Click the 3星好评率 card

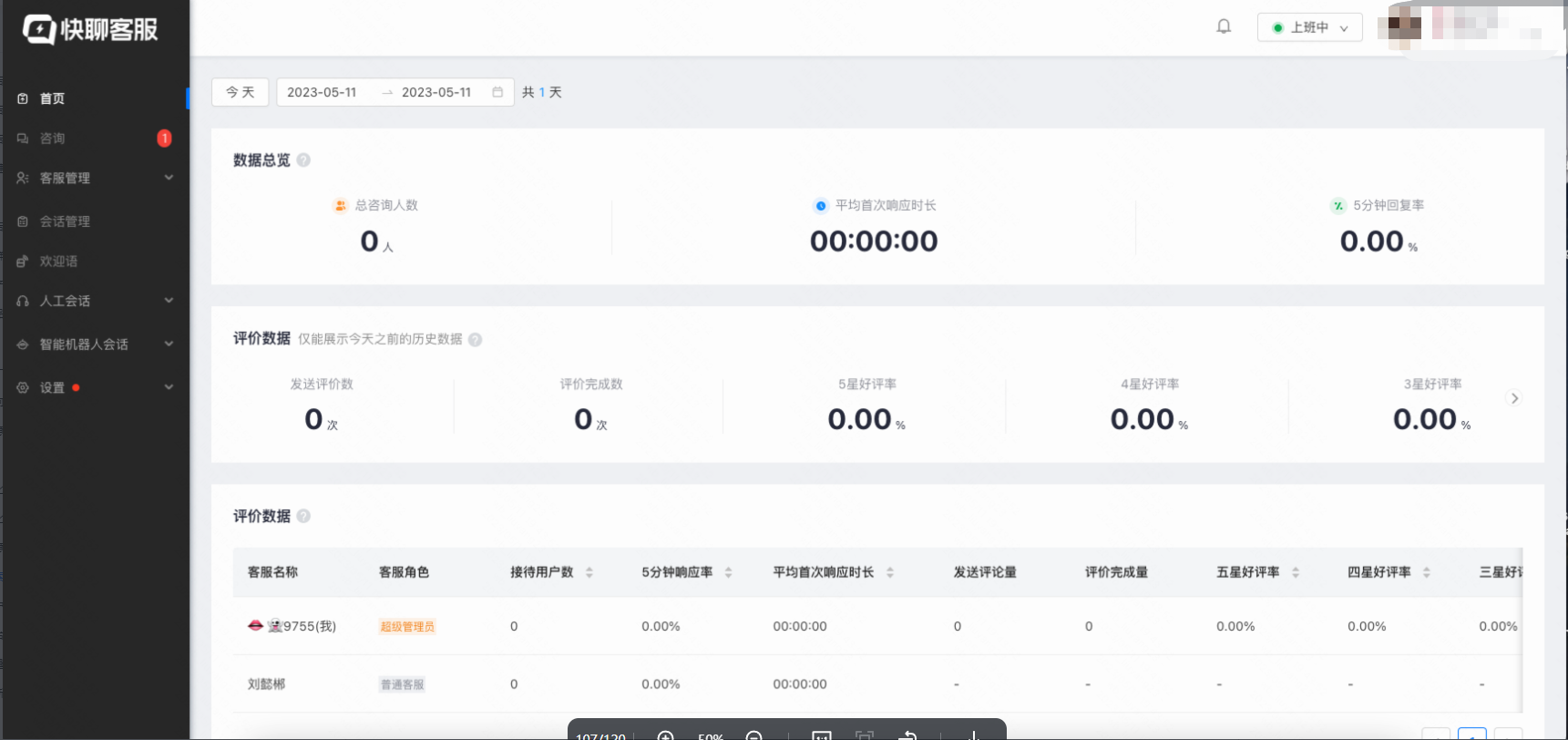click(x=1432, y=406)
